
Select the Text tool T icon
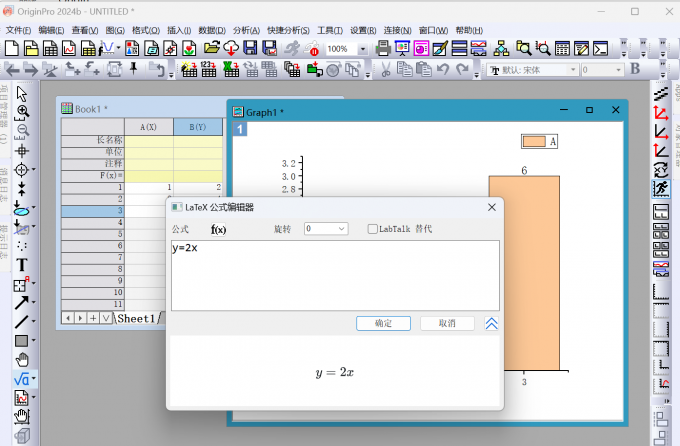coord(22,265)
